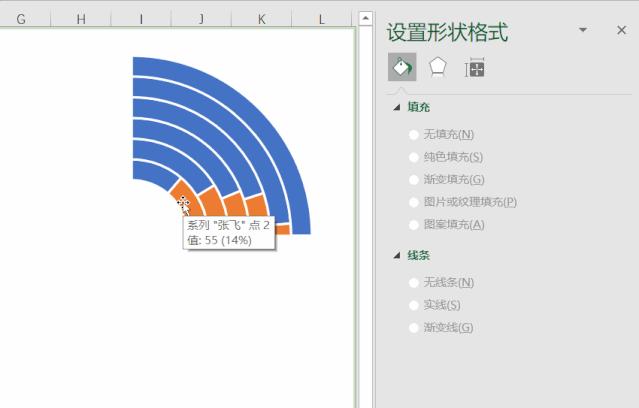Close the 设置形状格式 pane
639x408 pixels.
[621, 30]
